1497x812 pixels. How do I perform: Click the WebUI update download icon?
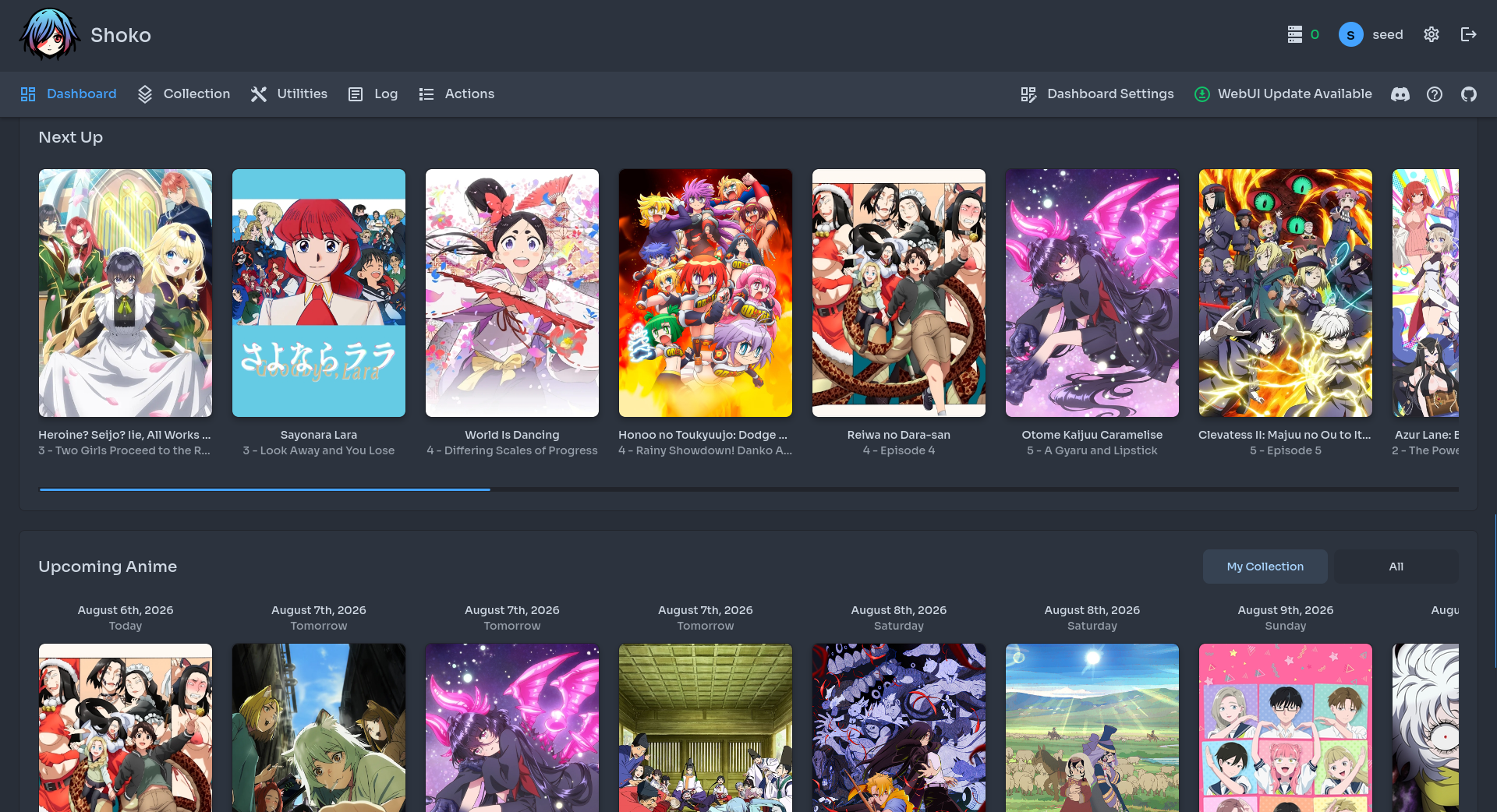[x=1202, y=94]
